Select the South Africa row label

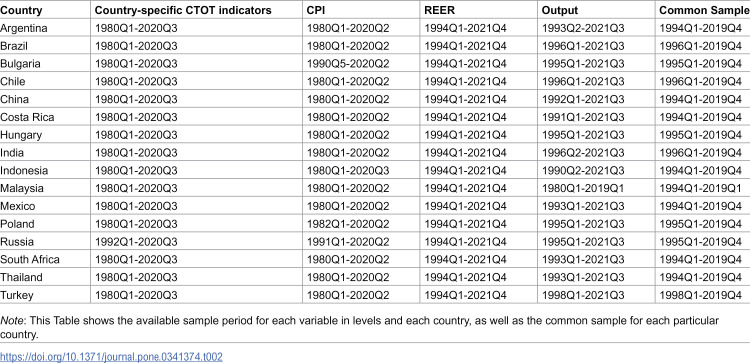30,259
